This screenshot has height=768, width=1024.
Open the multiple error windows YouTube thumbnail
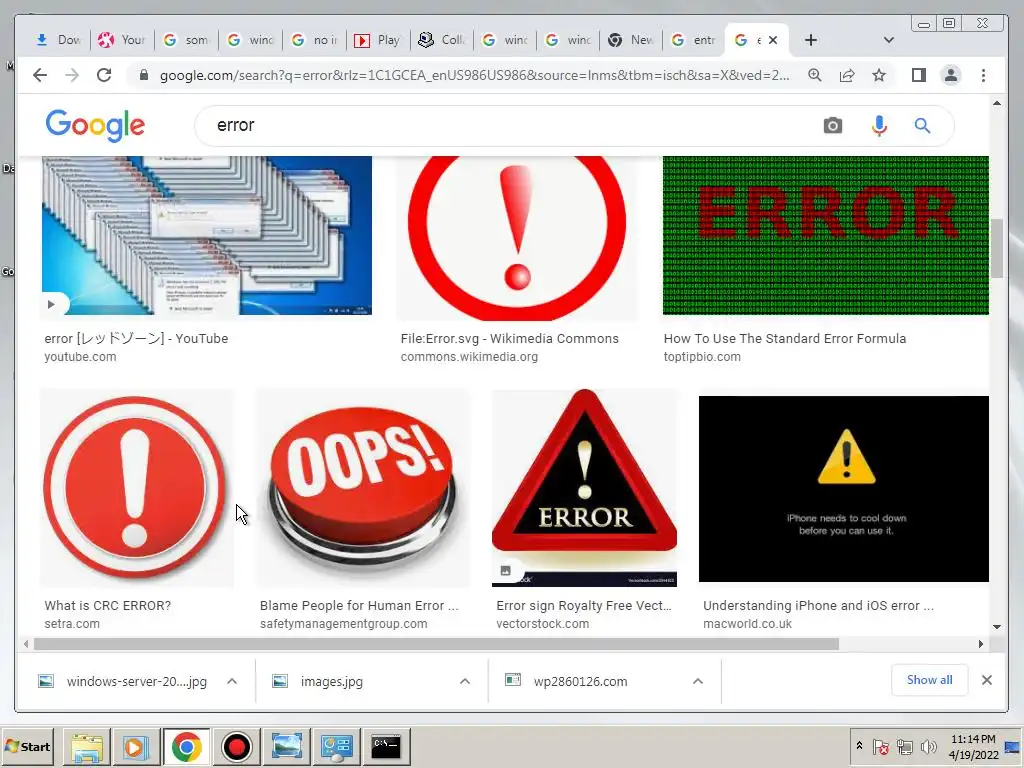tap(207, 235)
